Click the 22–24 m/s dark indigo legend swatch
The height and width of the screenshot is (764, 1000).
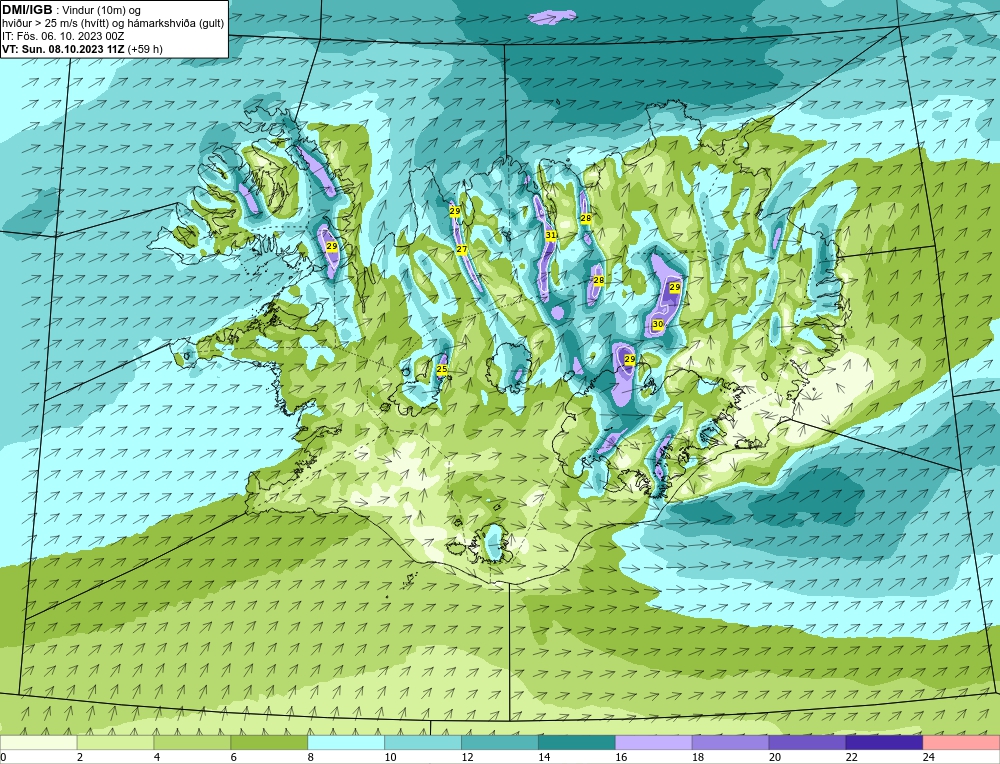click(x=884, y=743)
